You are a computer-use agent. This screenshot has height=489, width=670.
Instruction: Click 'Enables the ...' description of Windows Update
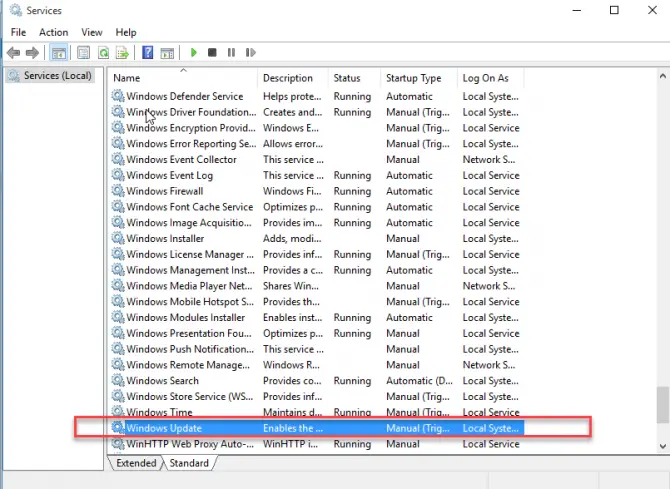pyautogui.click(x=293, y=428)
